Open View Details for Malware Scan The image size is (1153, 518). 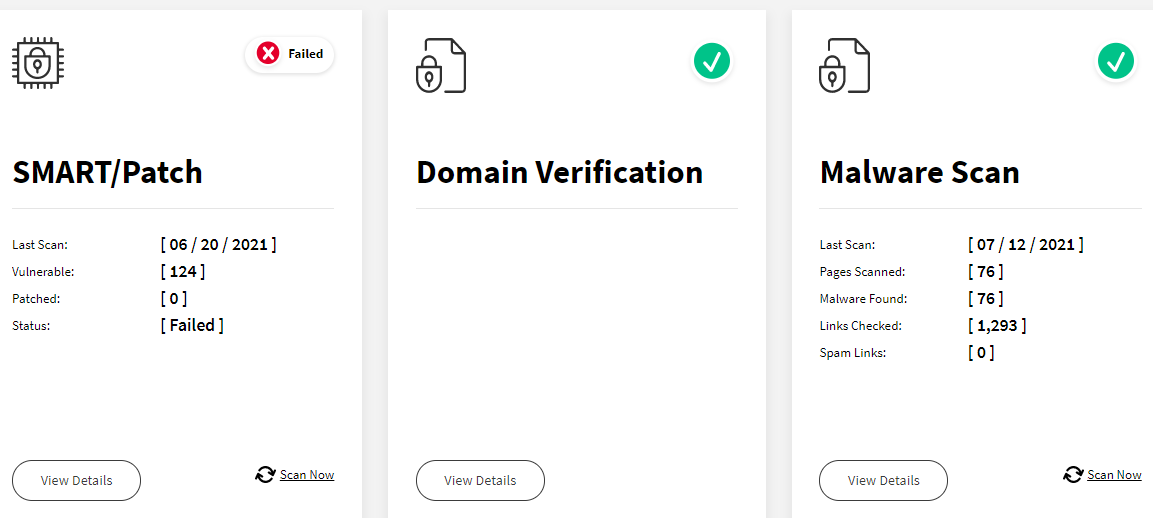click(x=883, y=480)
